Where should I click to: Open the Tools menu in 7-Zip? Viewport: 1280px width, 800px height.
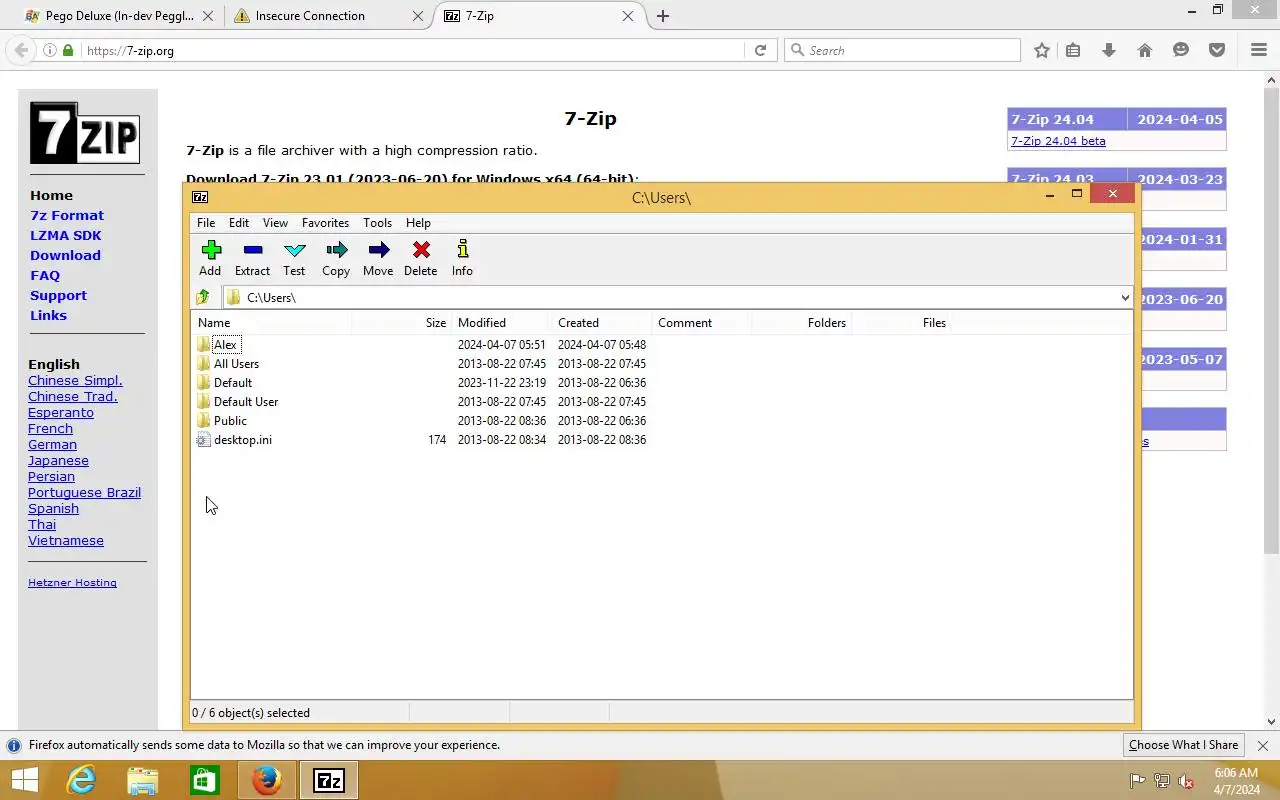coord(377,223)
